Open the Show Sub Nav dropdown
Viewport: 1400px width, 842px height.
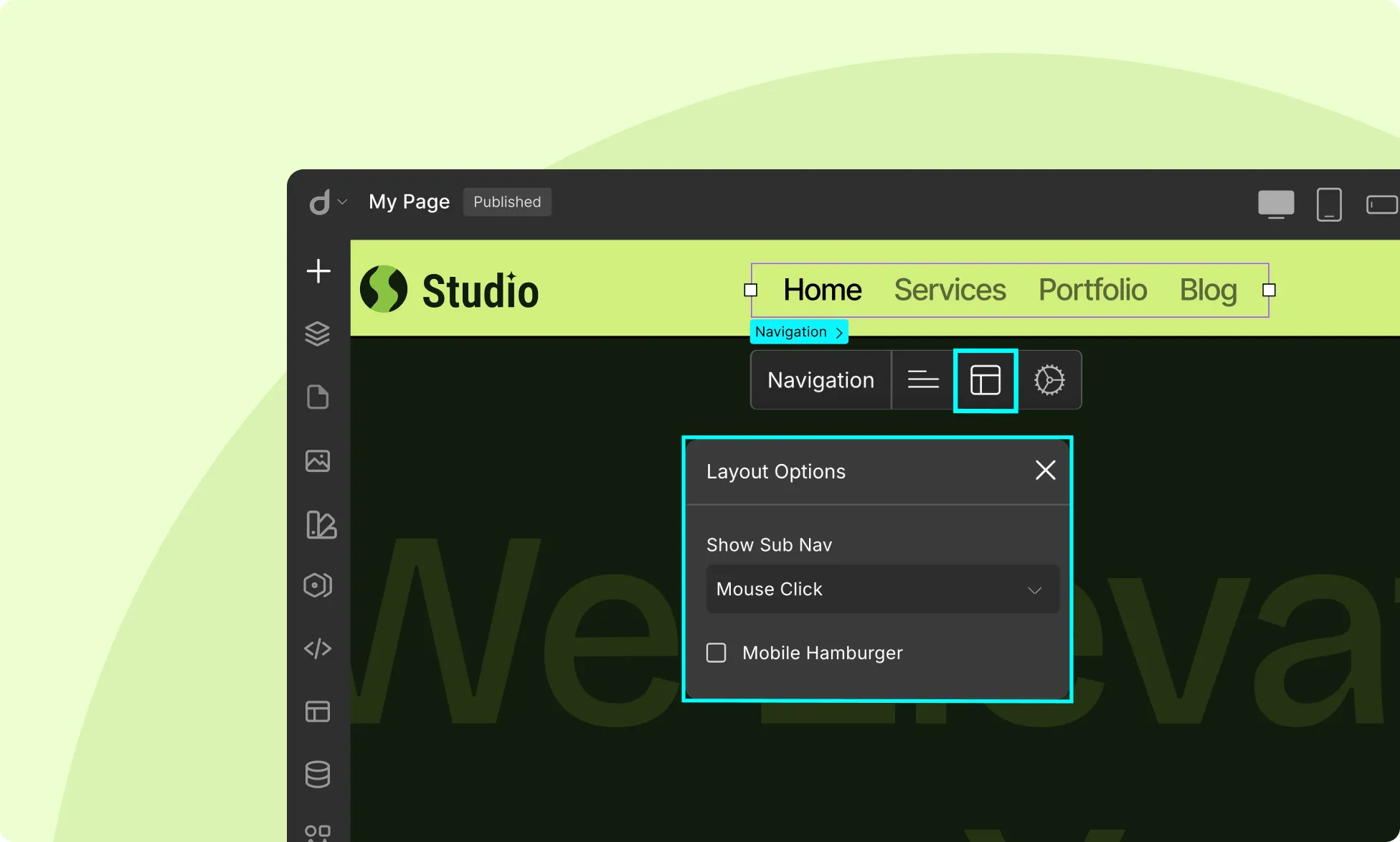coord(883,589)
